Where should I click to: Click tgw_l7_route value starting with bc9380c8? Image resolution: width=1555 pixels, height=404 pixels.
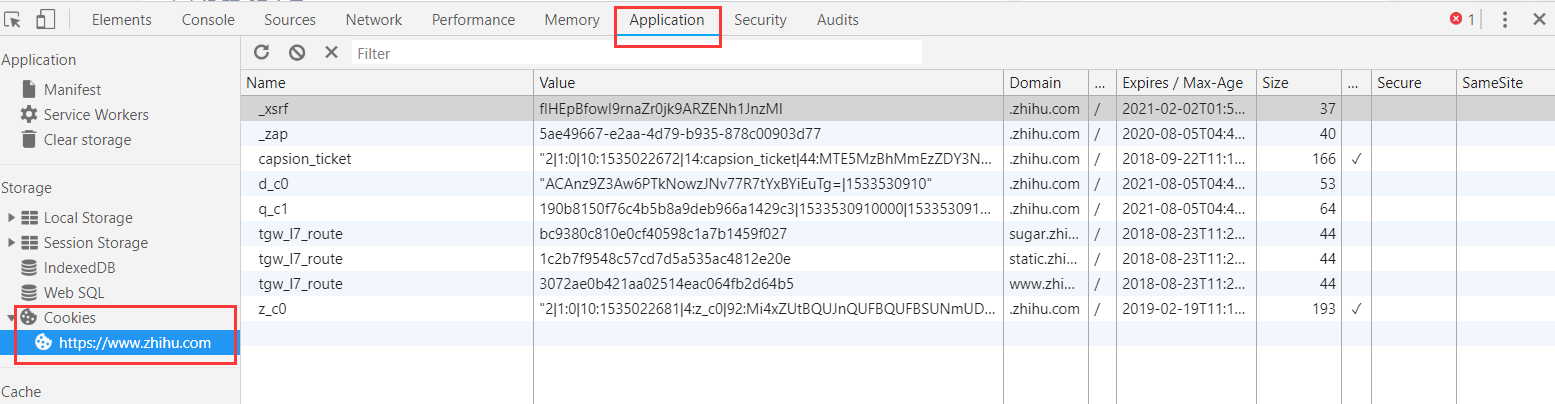click(663, 233)
